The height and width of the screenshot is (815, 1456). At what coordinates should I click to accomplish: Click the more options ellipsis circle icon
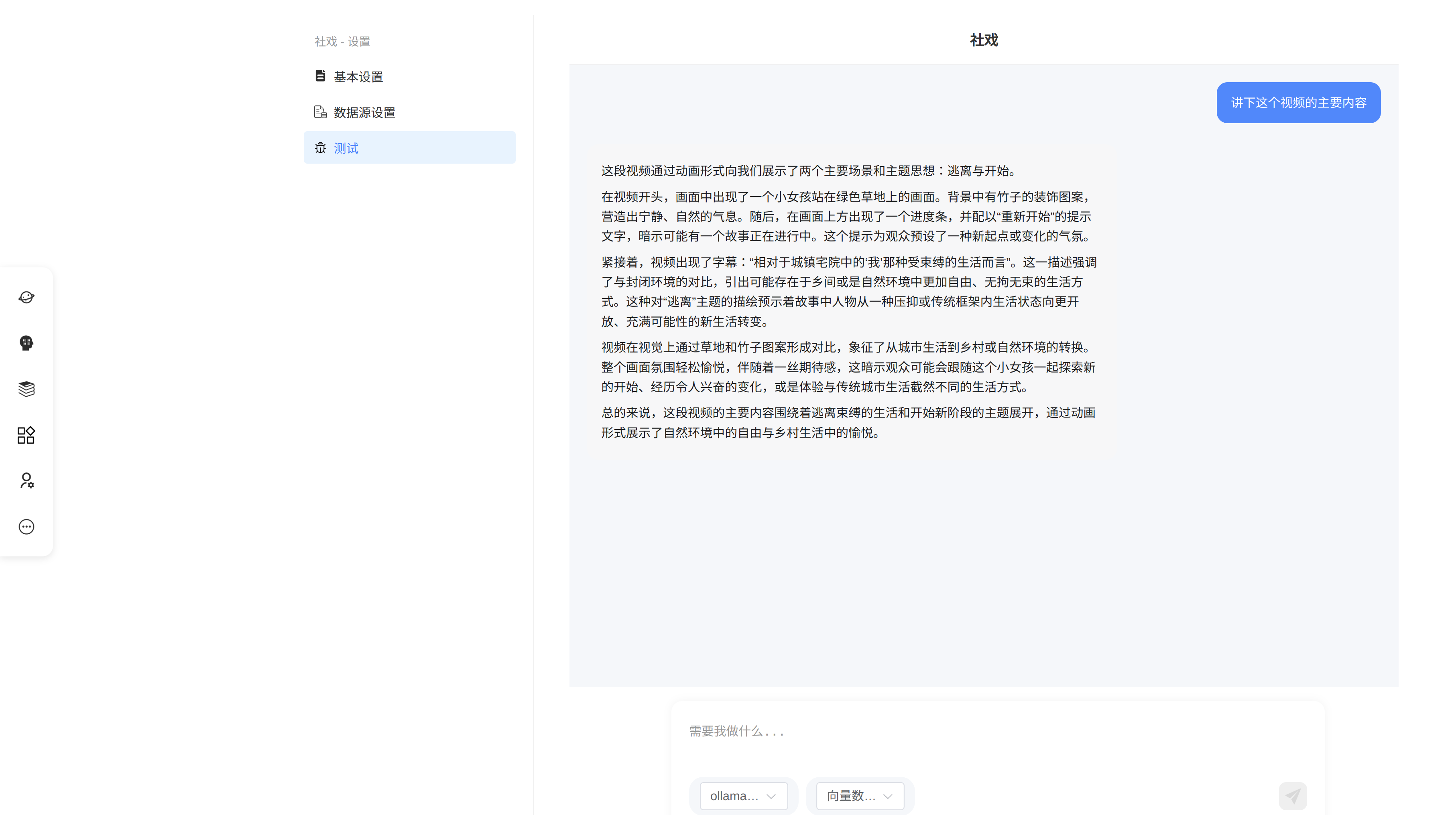click(26, 526)
